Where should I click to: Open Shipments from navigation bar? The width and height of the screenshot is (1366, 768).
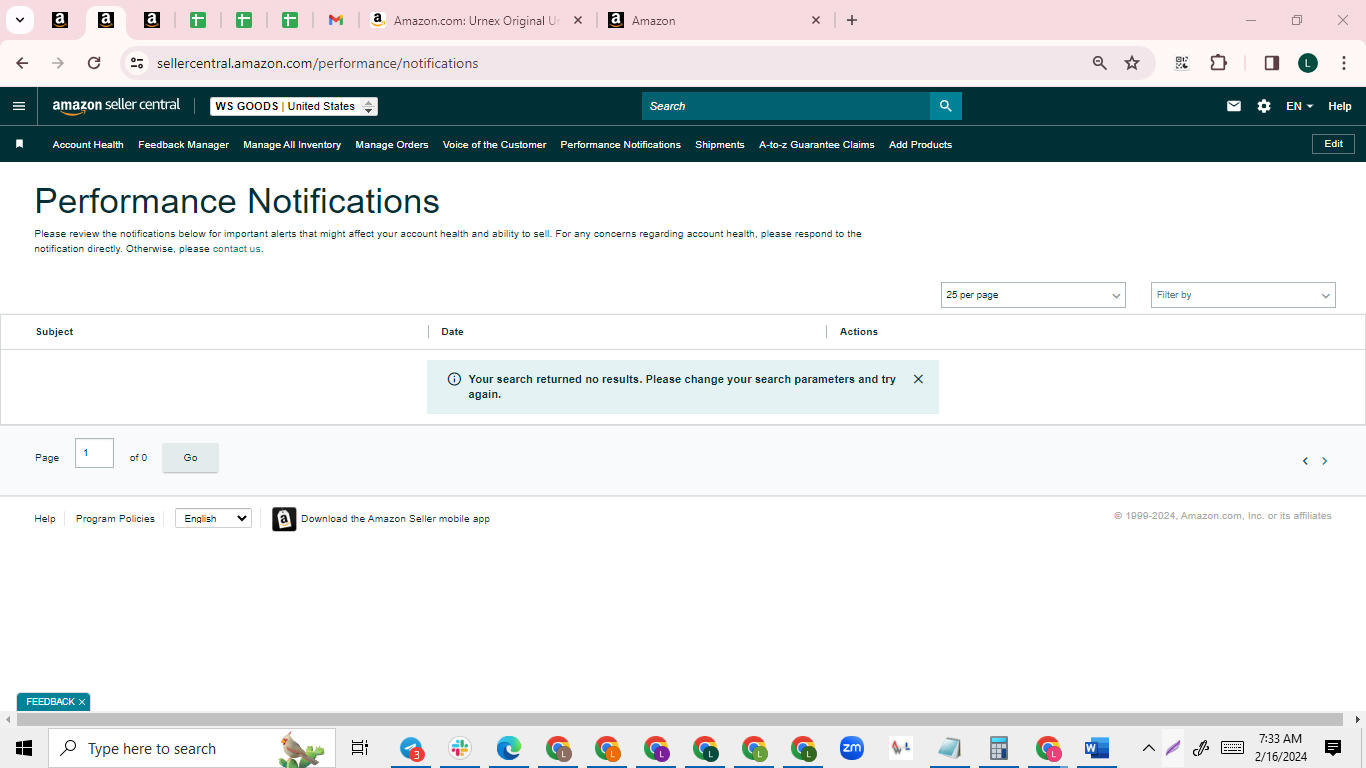point(720,145)
